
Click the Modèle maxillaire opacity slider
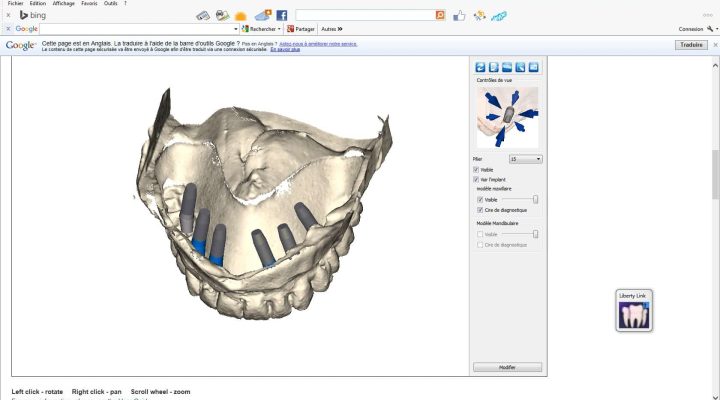(x=535, y=200)
